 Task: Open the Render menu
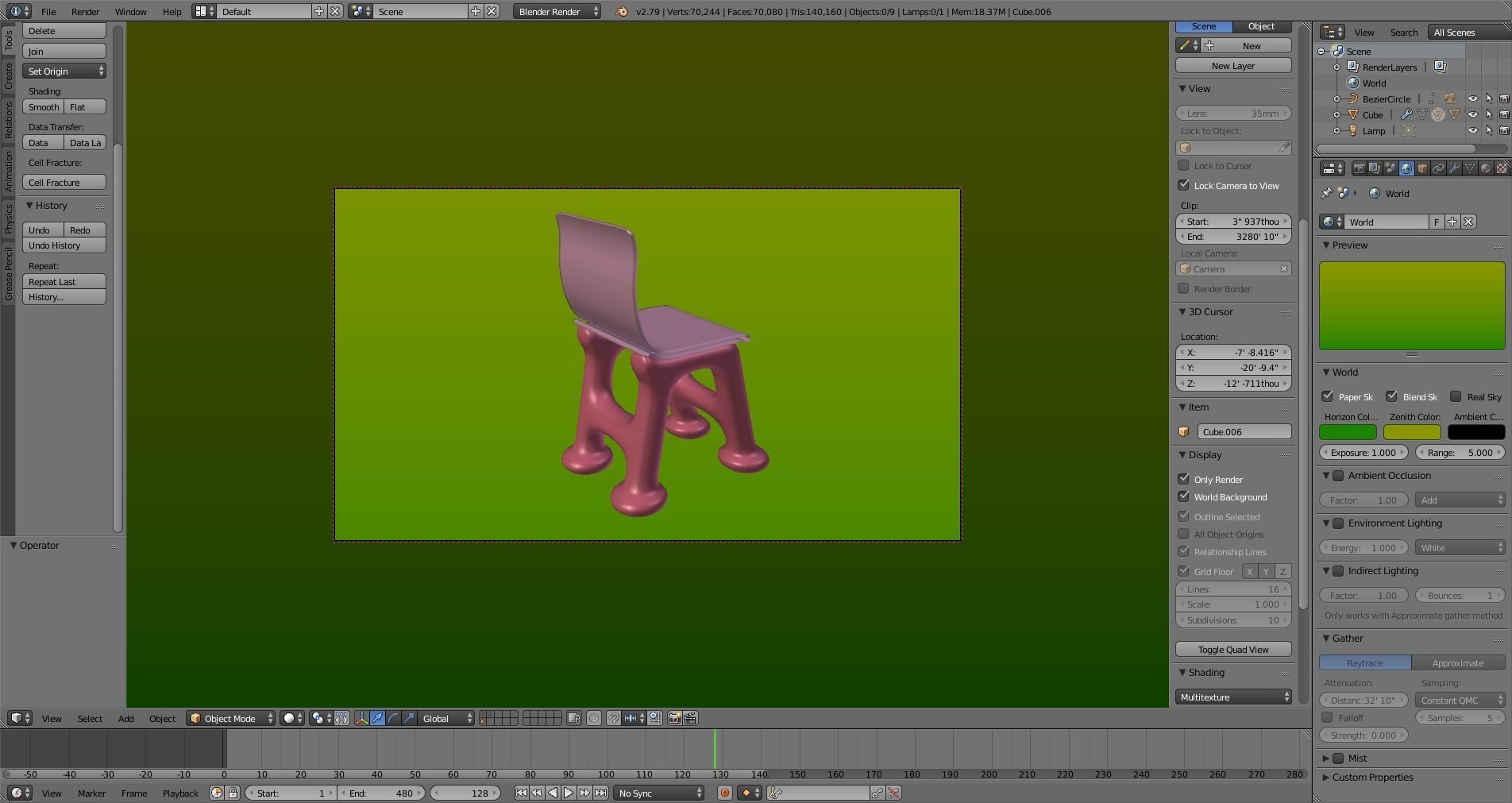click(x=85, y=11)
